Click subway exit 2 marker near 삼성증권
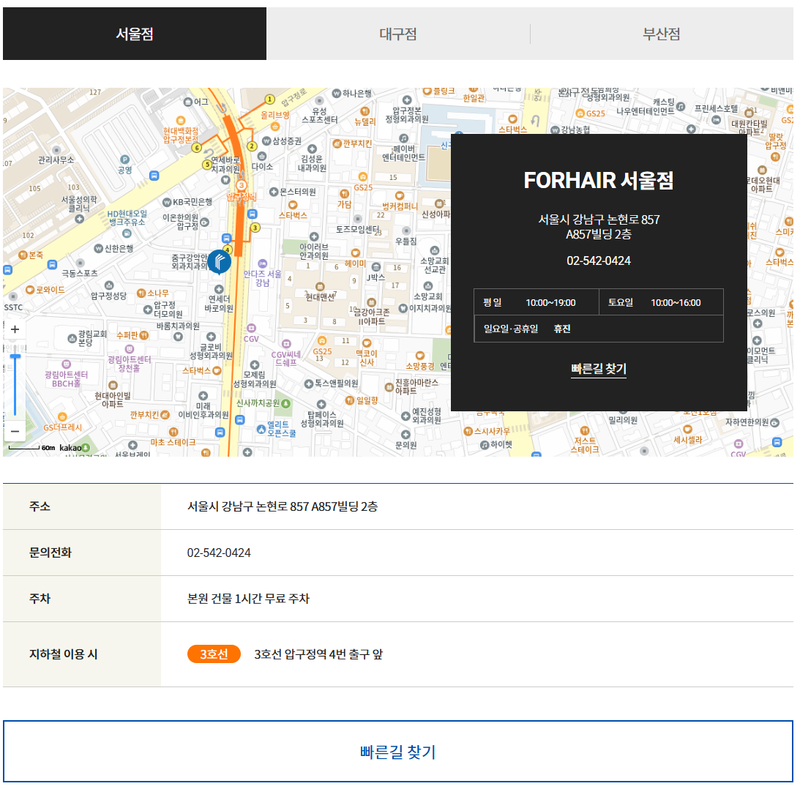The width and height of the screenshot is (800, 786). coord(252,146)
